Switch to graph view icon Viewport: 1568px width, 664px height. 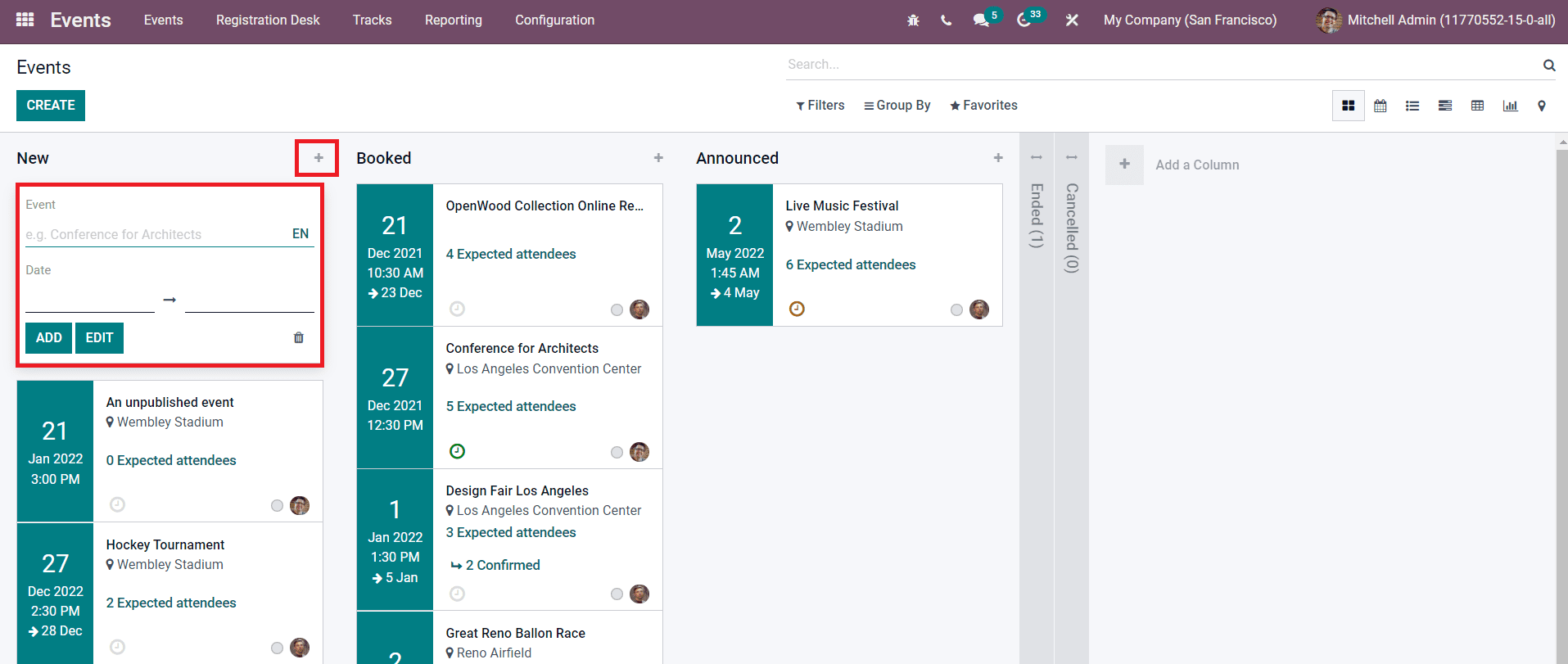(x=1510, y=106)
